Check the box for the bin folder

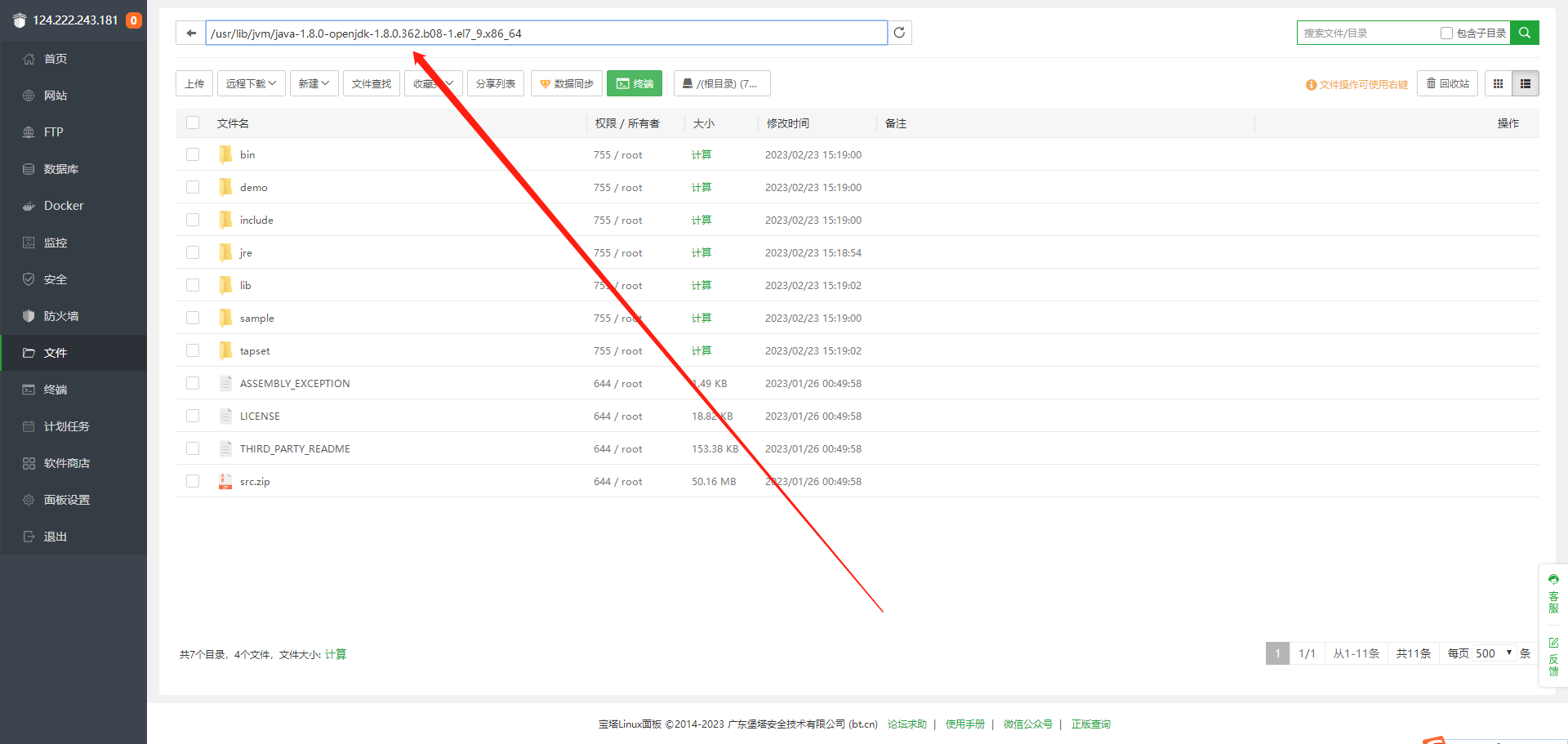click(193, 154)
